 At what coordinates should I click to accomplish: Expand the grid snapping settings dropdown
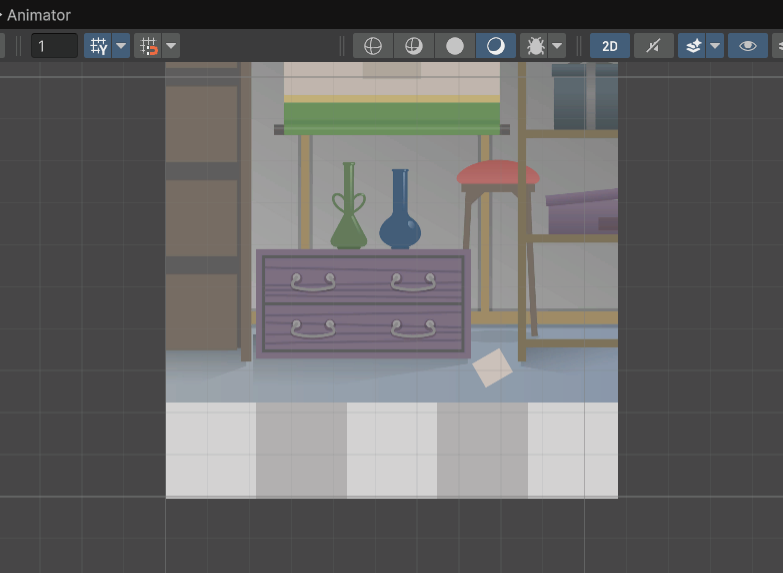[171, 46]
